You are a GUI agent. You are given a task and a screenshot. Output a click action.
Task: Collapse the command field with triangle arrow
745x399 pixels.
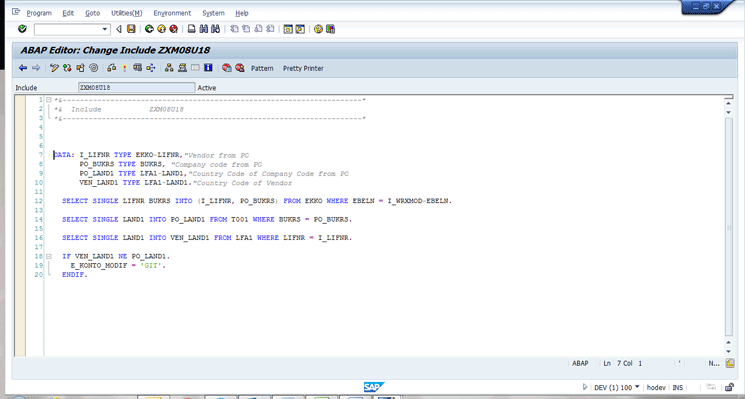(x=119, y=29)
